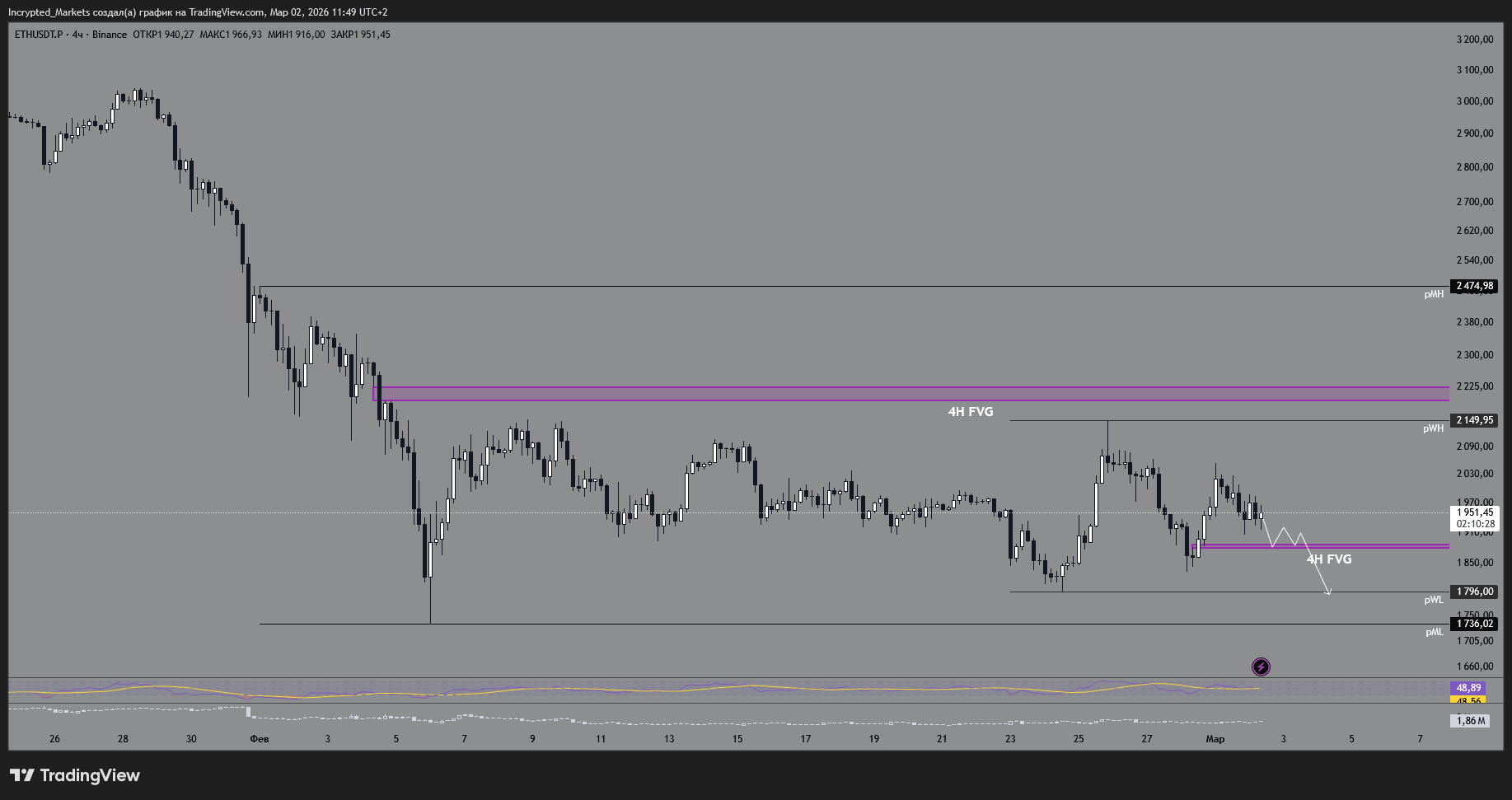Image resolution: width=1512 pixels, height=800 pixels.
Task: Click the Incrypted_Markets chart caption text
Action: click(x=198, y=12)
